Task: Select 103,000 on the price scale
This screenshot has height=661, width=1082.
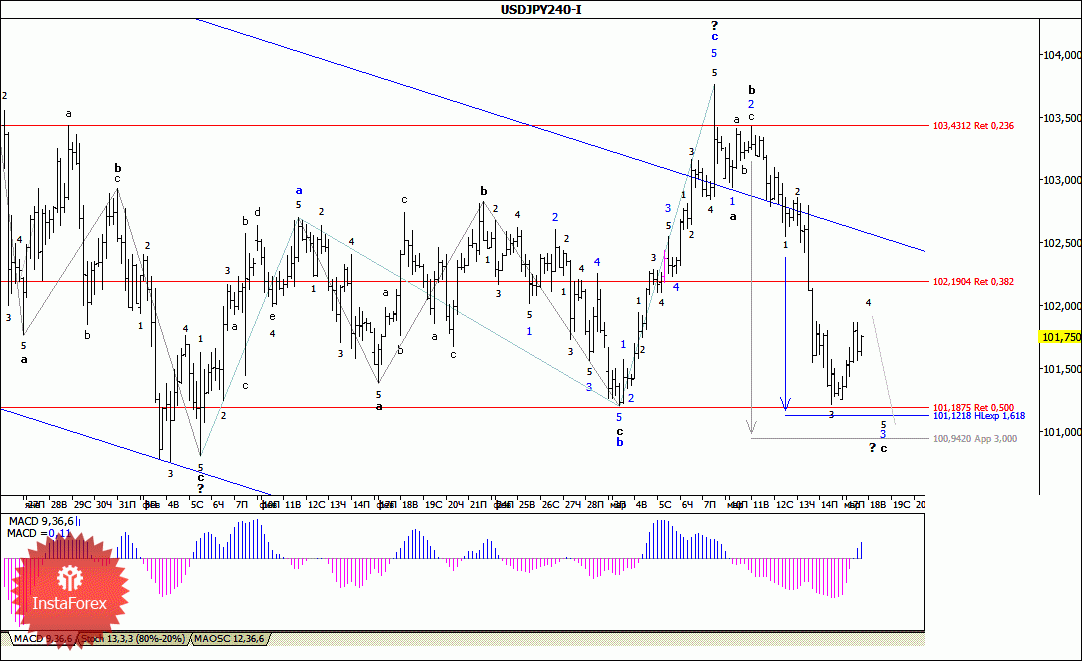Action: click(1061, 180)
